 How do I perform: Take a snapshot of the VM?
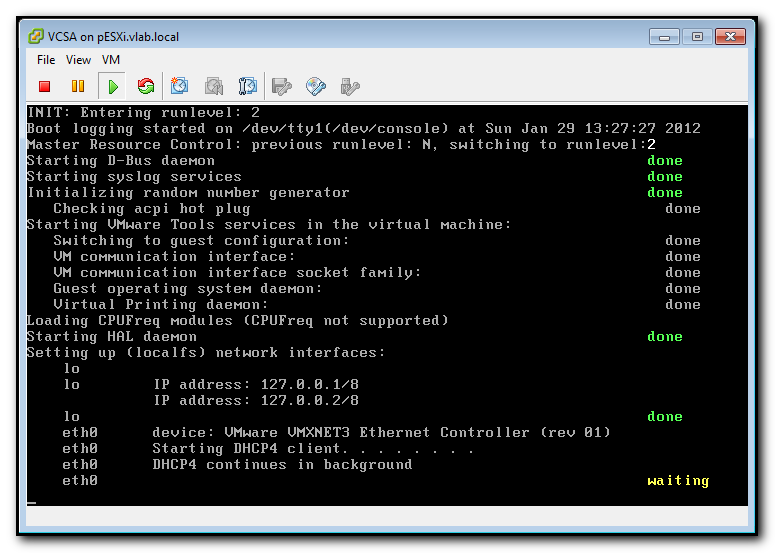coord(179,86)
